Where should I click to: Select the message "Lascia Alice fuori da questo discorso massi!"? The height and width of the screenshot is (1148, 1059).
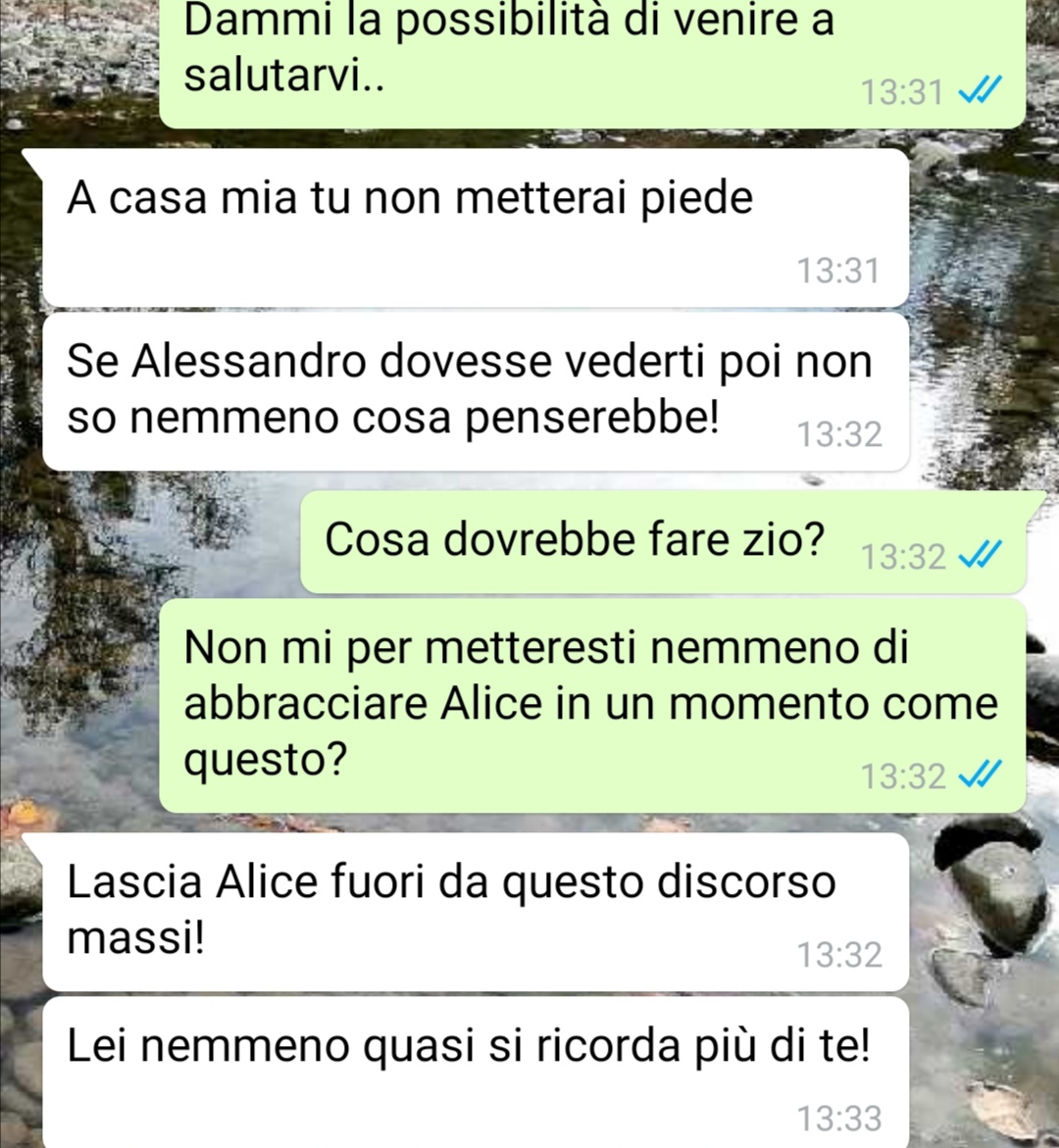point(476,912)
